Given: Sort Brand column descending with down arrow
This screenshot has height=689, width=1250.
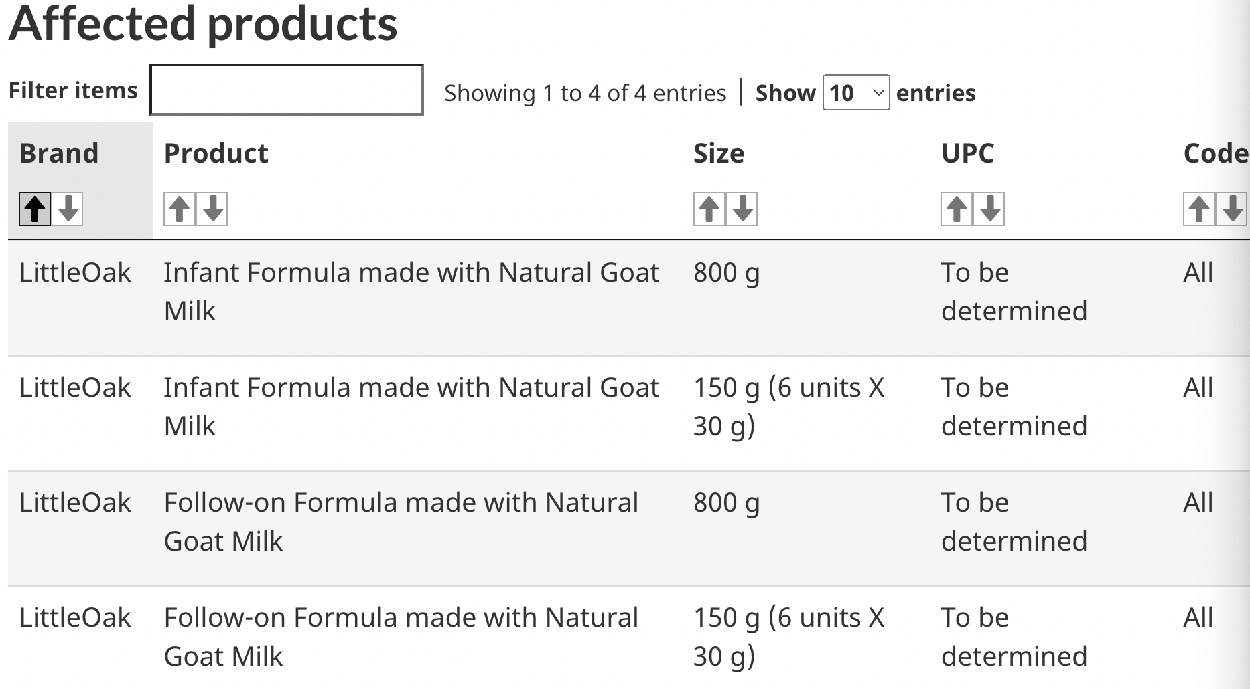Looking at the screenshot, I should click(67, 209).
